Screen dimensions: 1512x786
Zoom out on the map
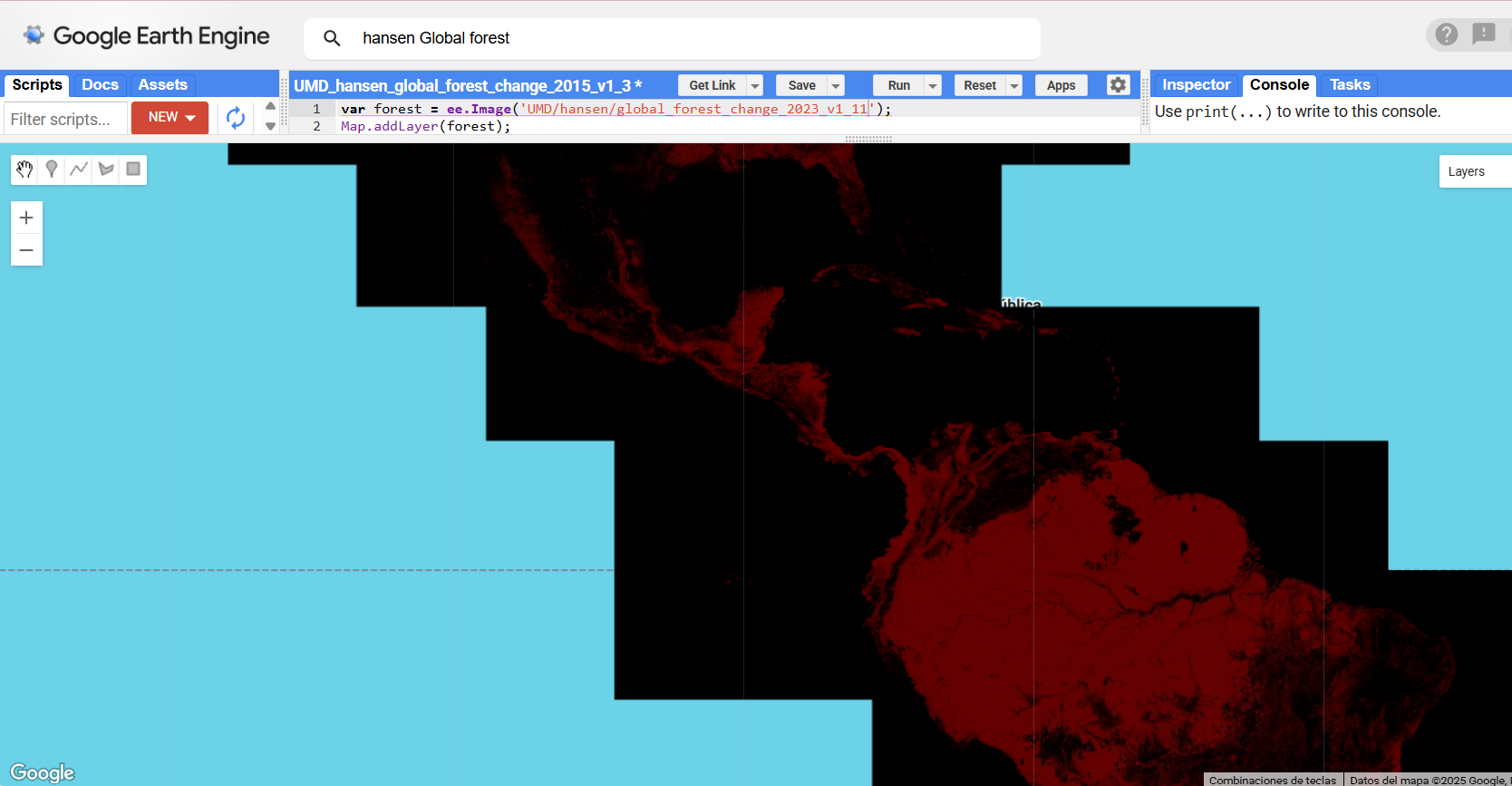tap(26, 250)
